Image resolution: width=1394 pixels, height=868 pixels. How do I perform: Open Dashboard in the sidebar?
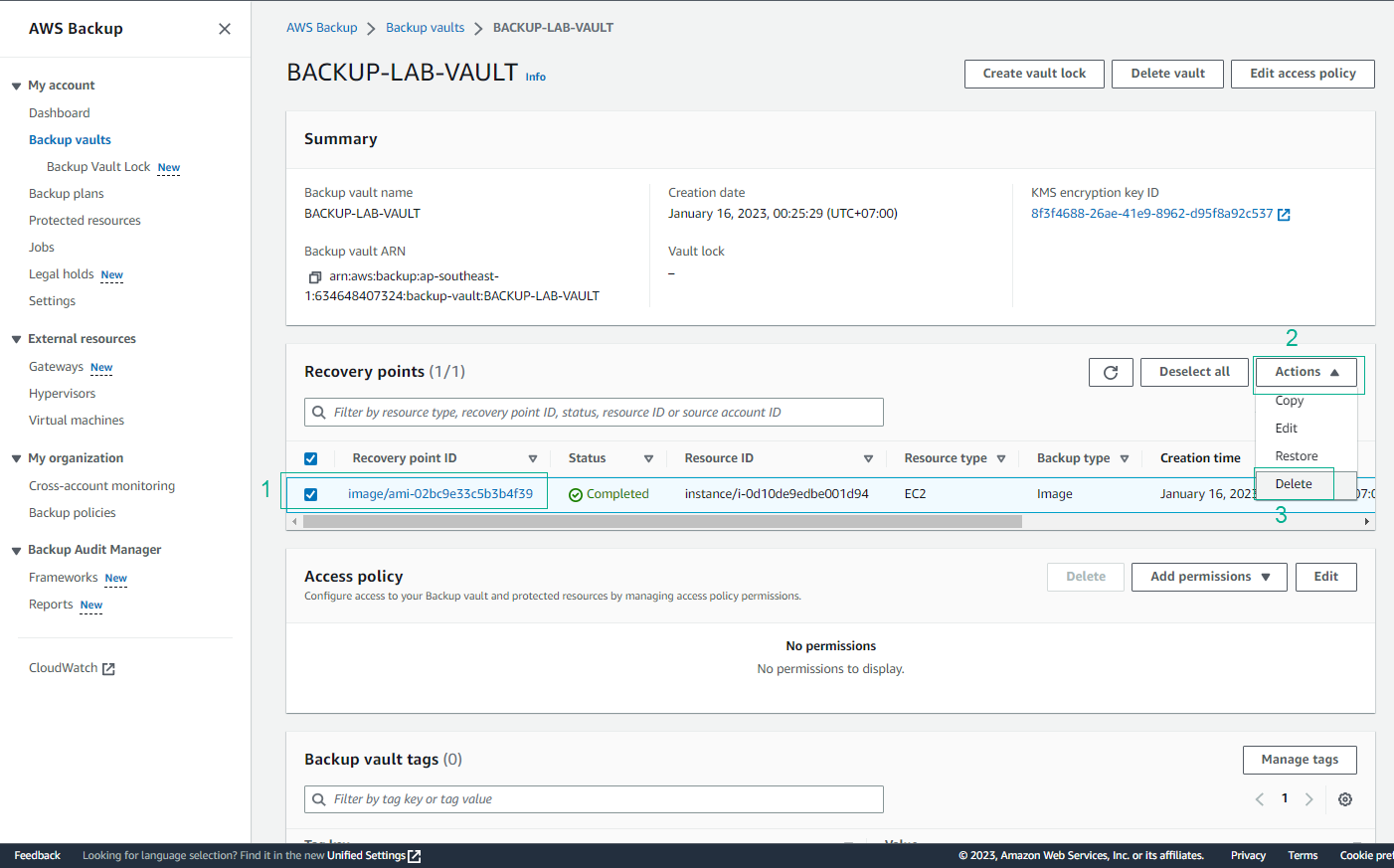tap(59, 113)
